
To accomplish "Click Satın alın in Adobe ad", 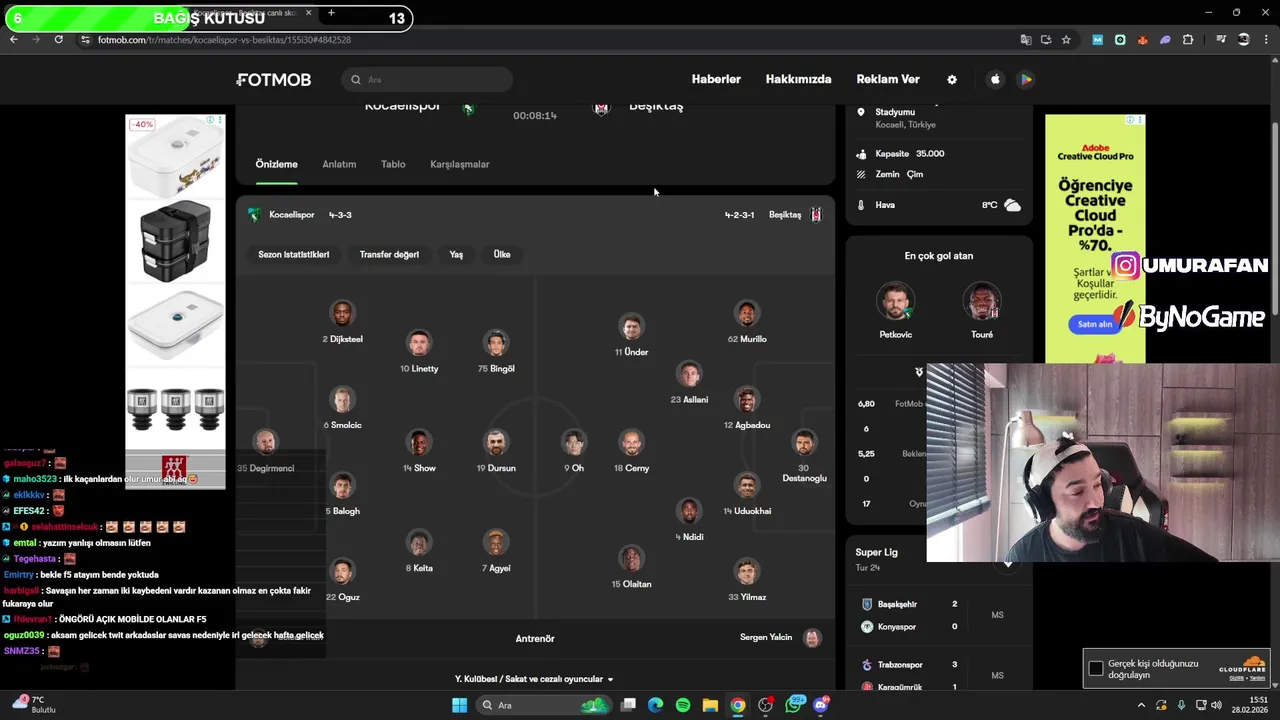I will tap(1095, 324).
